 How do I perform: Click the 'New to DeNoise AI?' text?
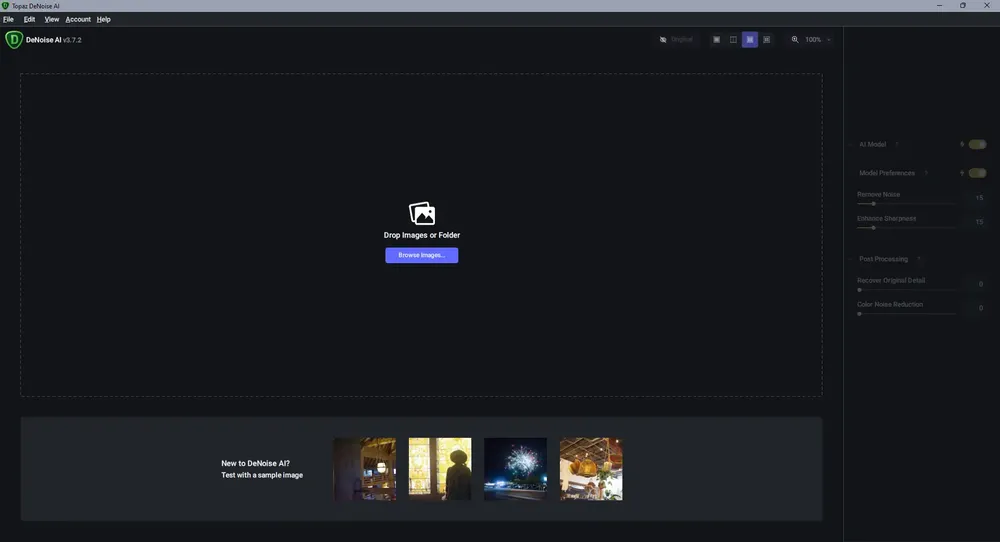click(255, 464)
